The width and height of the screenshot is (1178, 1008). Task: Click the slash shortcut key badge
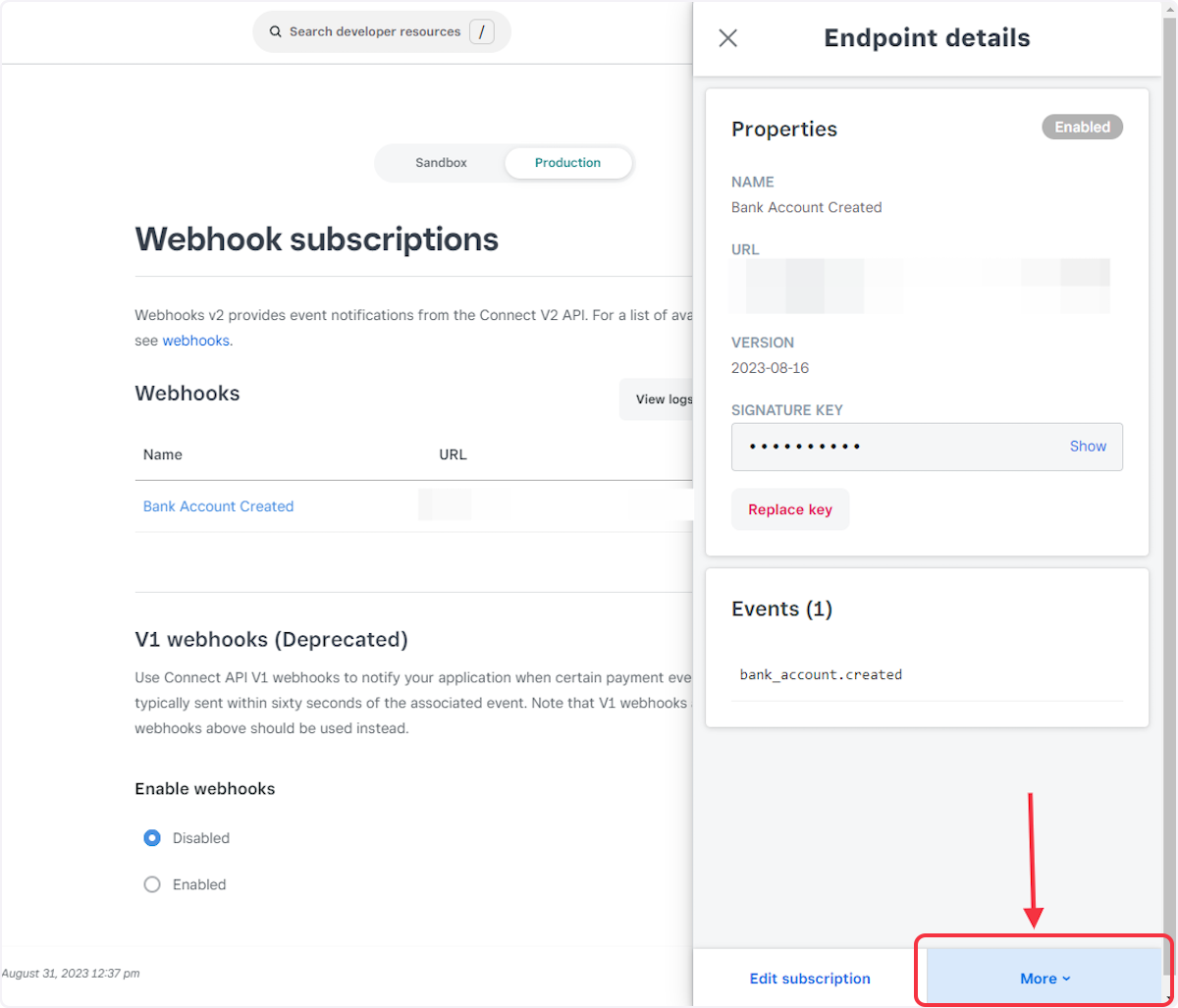(x=481, y=32)
